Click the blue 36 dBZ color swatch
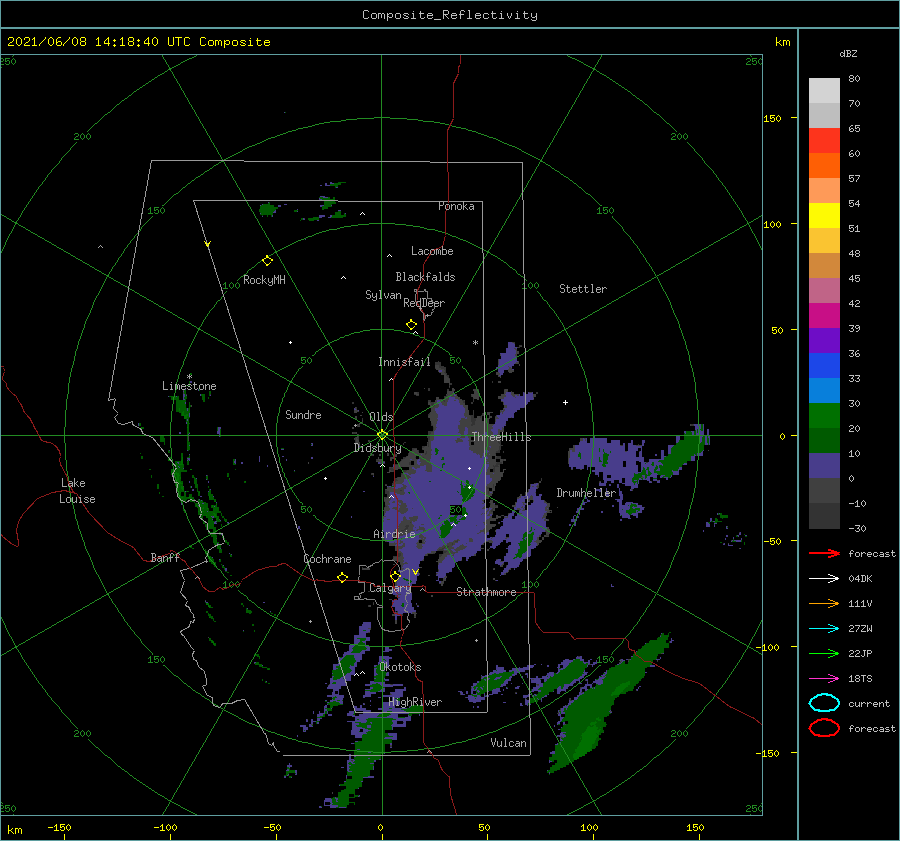Viewport: 900px width, 841px height. tap(824, 365)
